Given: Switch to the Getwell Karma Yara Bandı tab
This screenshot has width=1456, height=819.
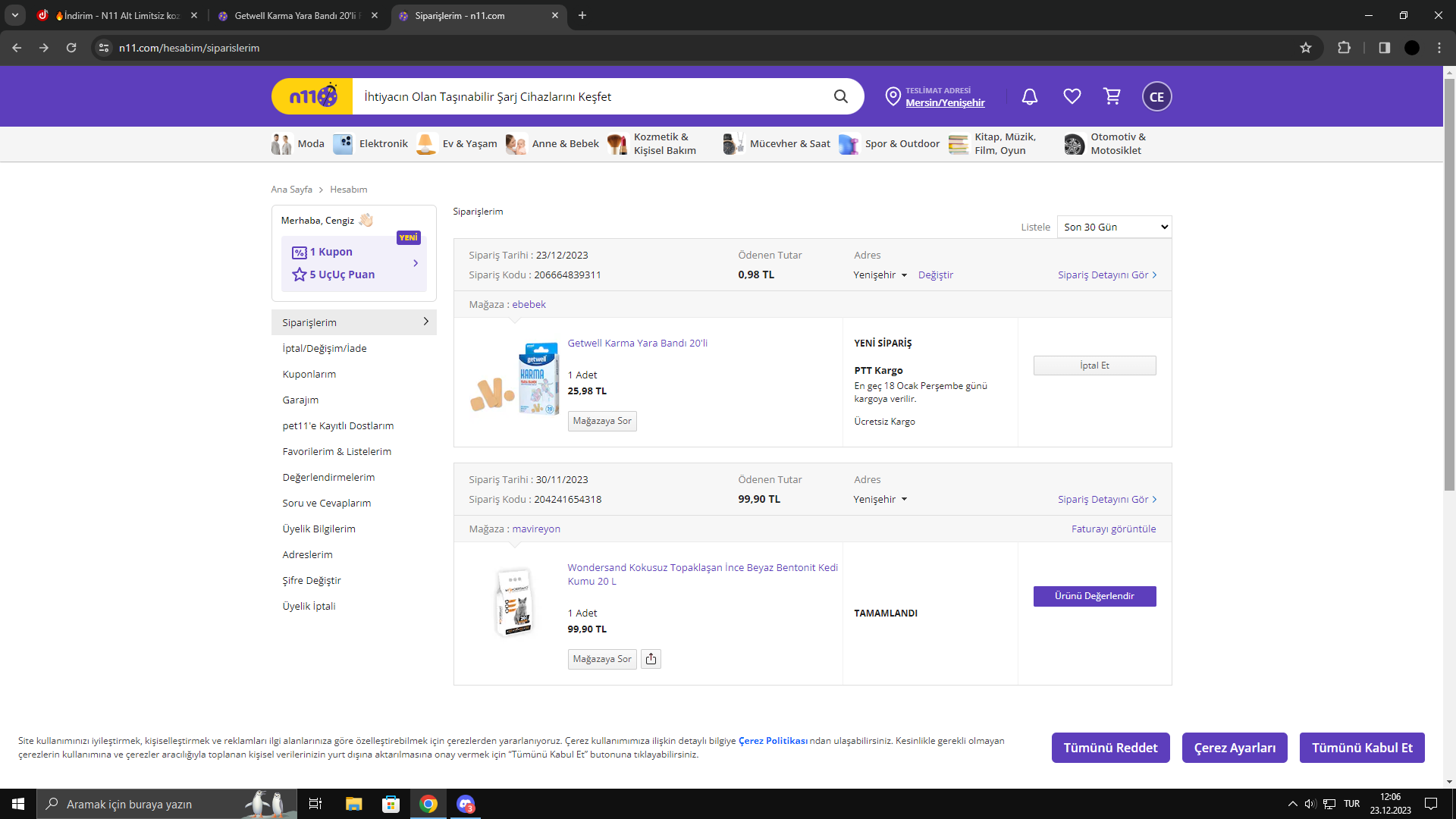Looking at the screenshot, I should pos(296,15).
